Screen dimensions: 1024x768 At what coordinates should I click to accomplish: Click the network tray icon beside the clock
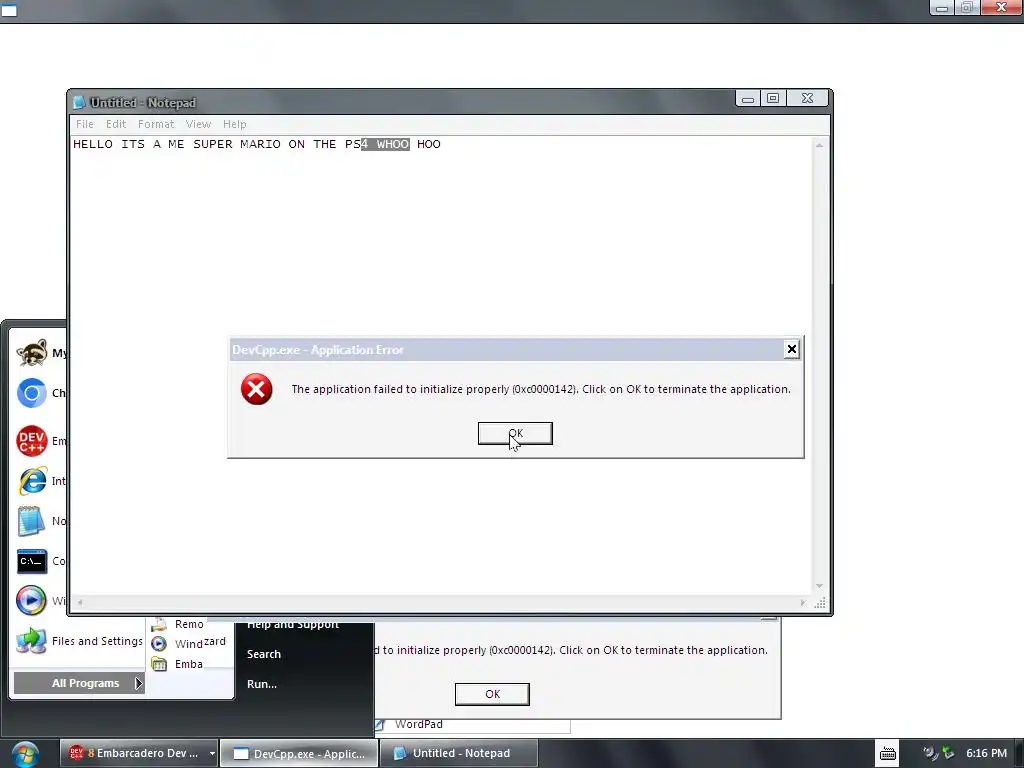948,754
